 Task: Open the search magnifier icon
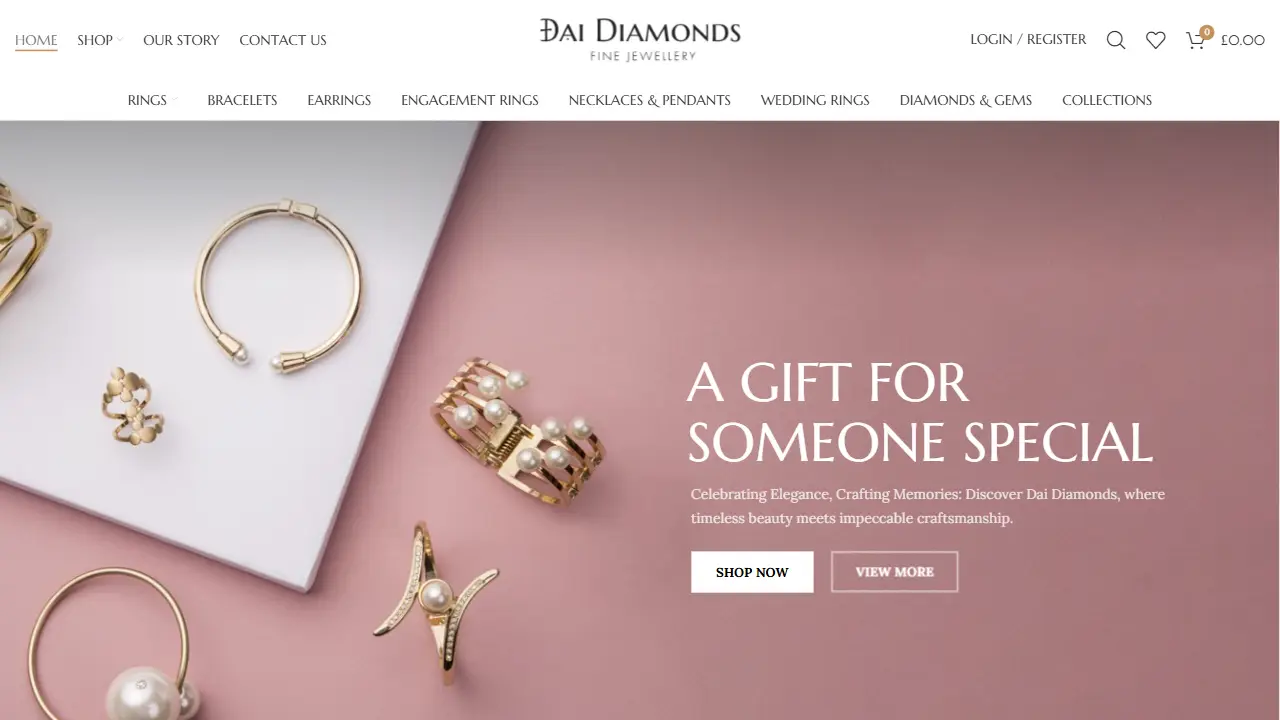coord(1116,40)
